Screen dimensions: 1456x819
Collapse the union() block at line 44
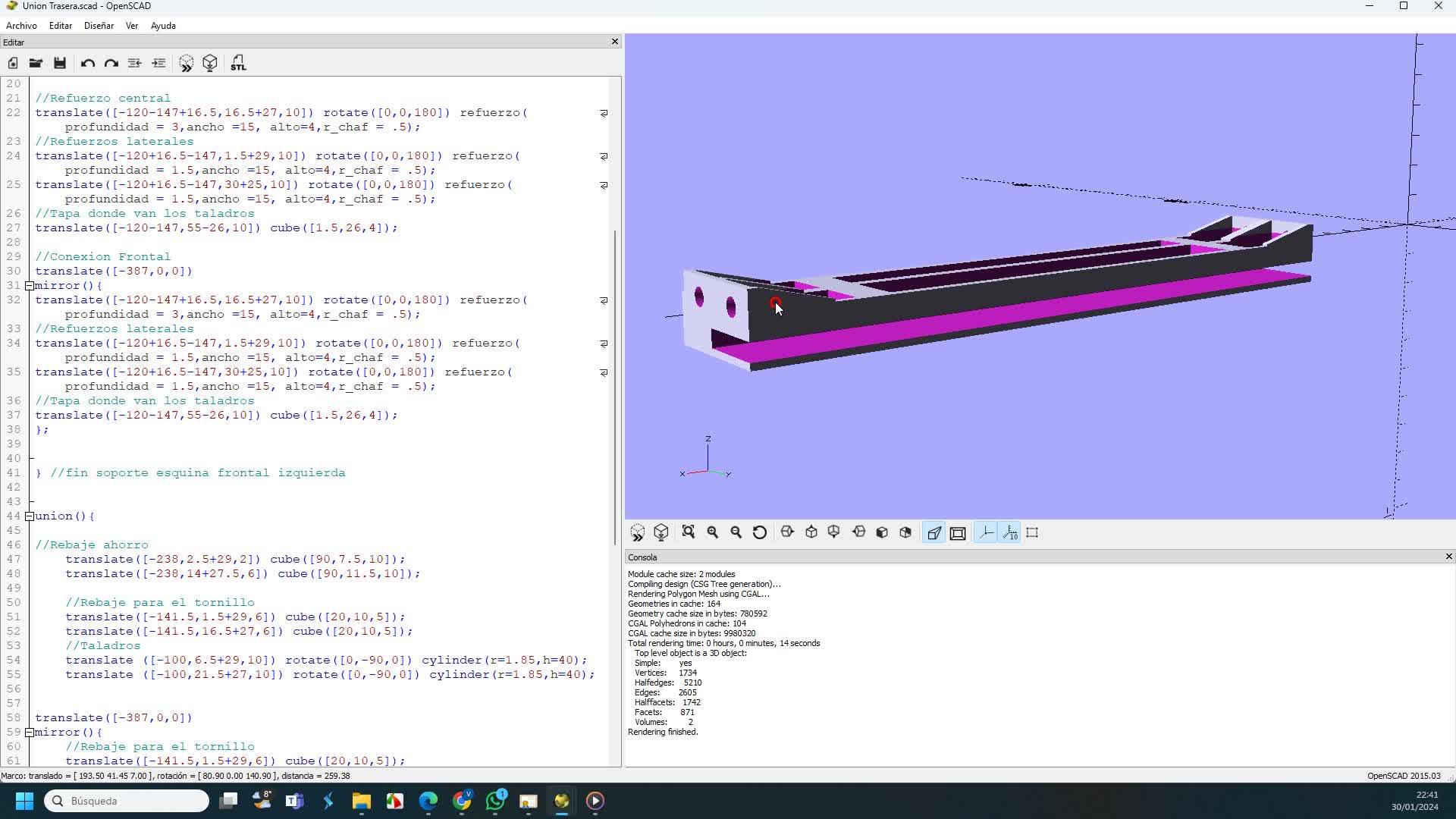[30, 516]
